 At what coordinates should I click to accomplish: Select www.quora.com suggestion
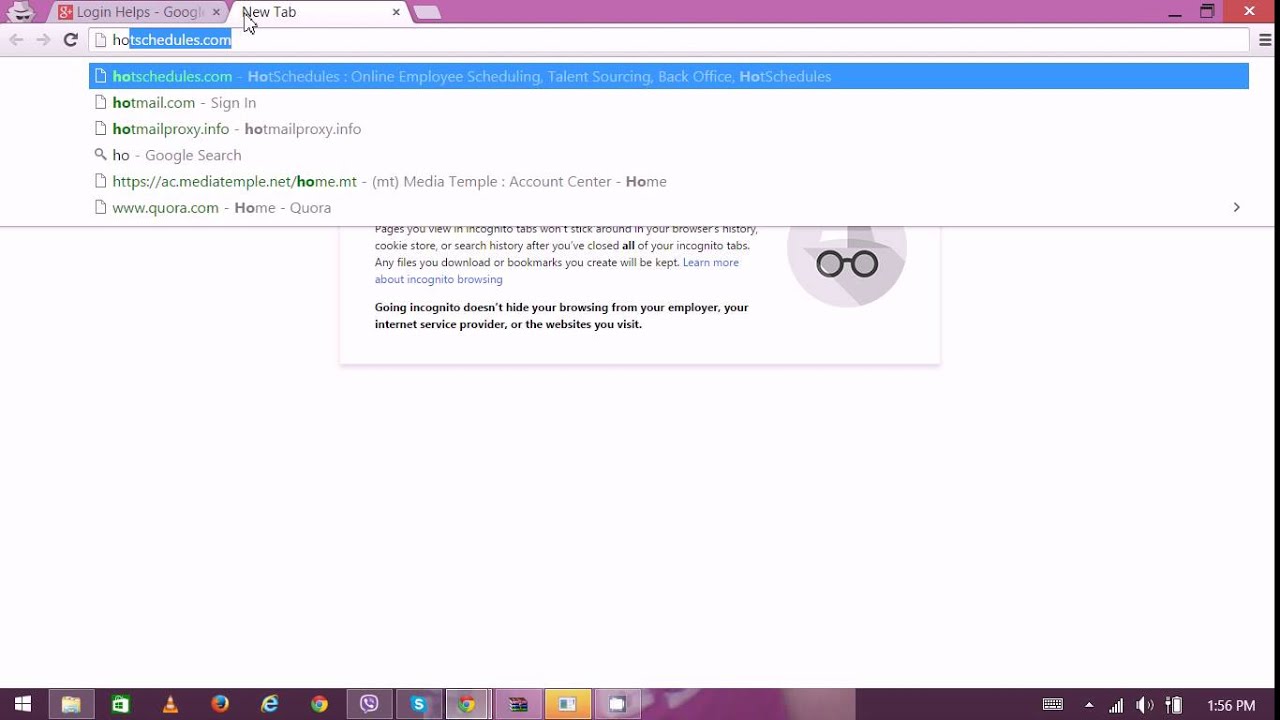pyautogui.click(x=668, y=207)
